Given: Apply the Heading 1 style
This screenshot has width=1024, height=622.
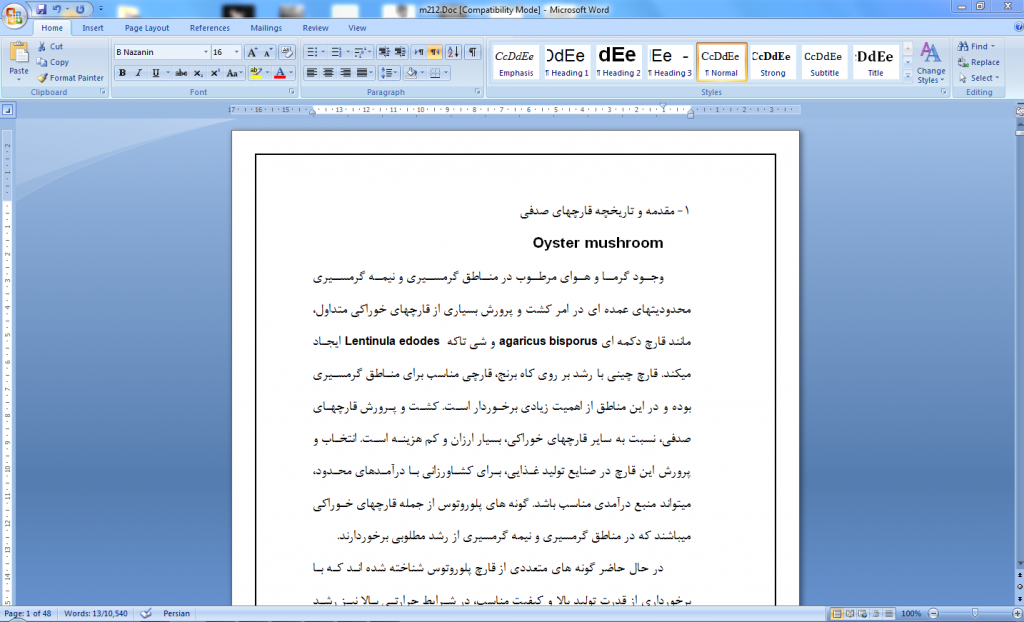Looking at the screenshot, I should (566, 62).
